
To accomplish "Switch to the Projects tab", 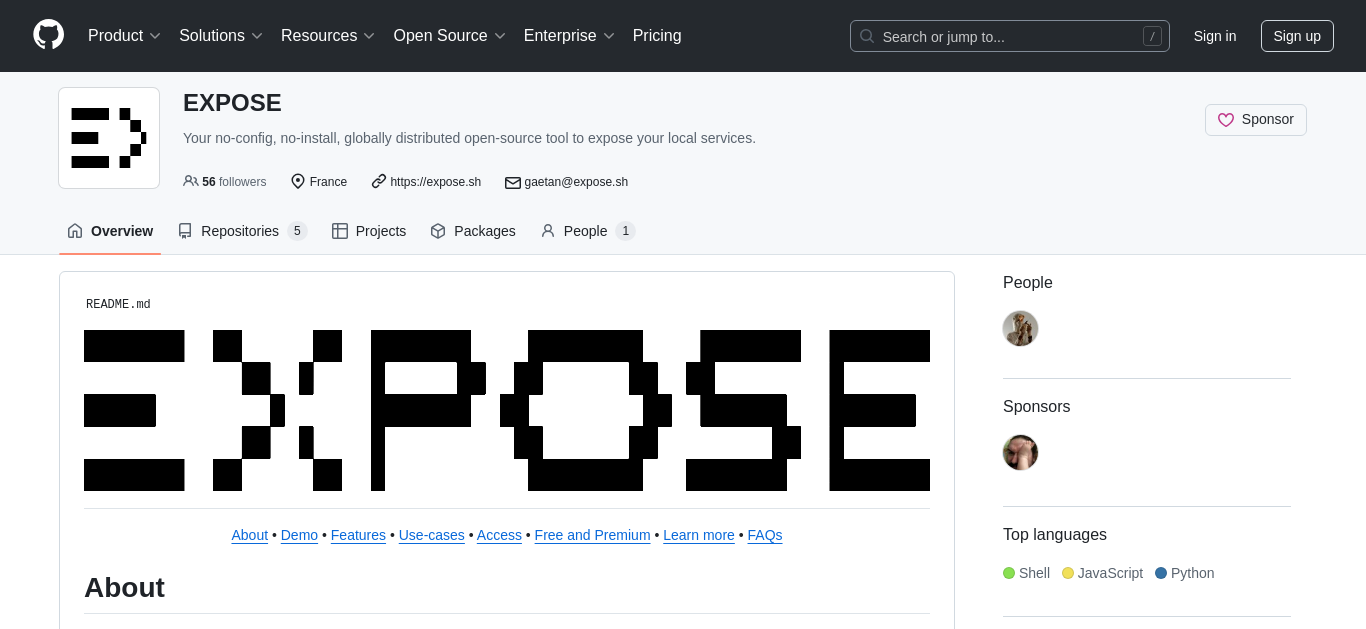I will tap(369, 231).
